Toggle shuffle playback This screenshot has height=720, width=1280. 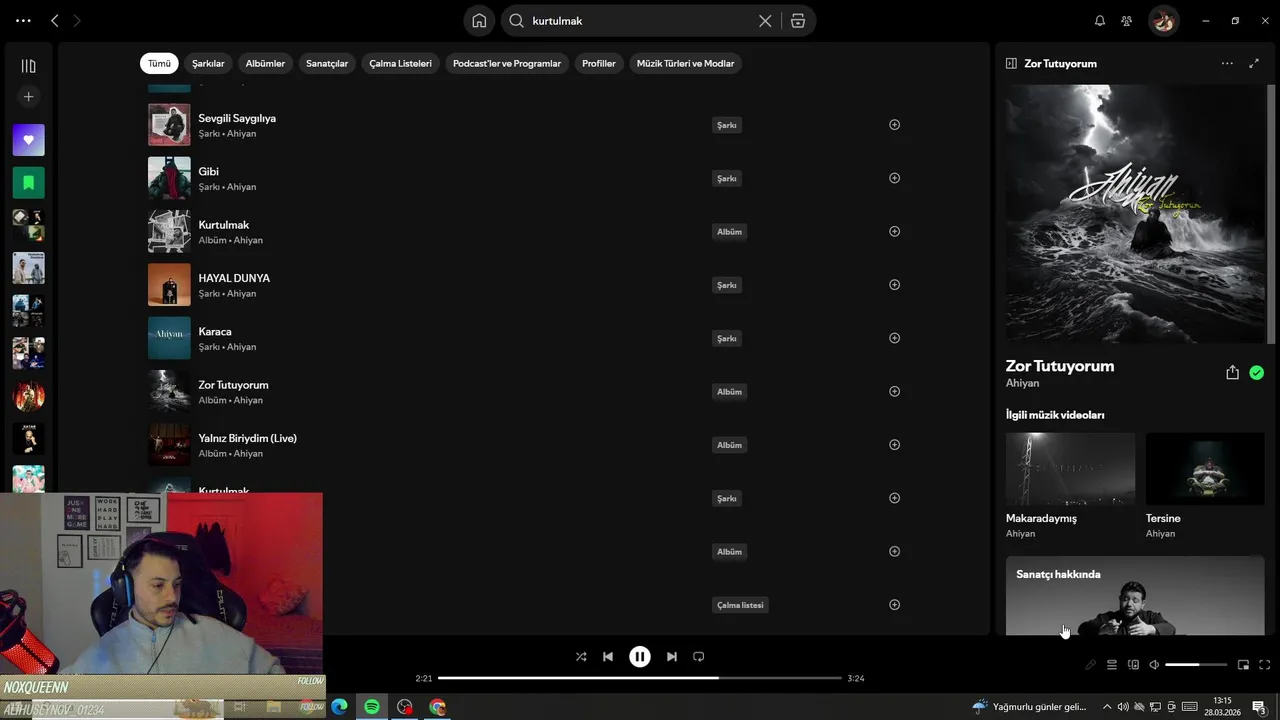(581, 657)
